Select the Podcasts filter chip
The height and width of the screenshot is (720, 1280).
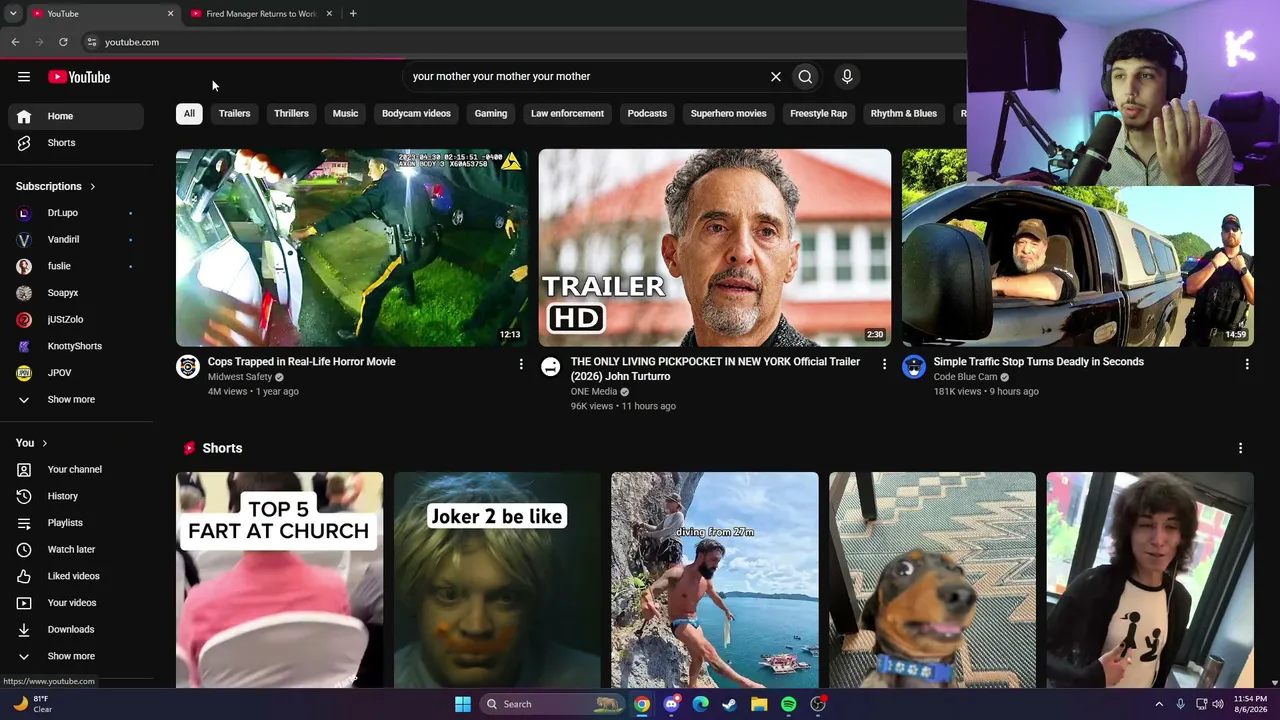point(647,114)
